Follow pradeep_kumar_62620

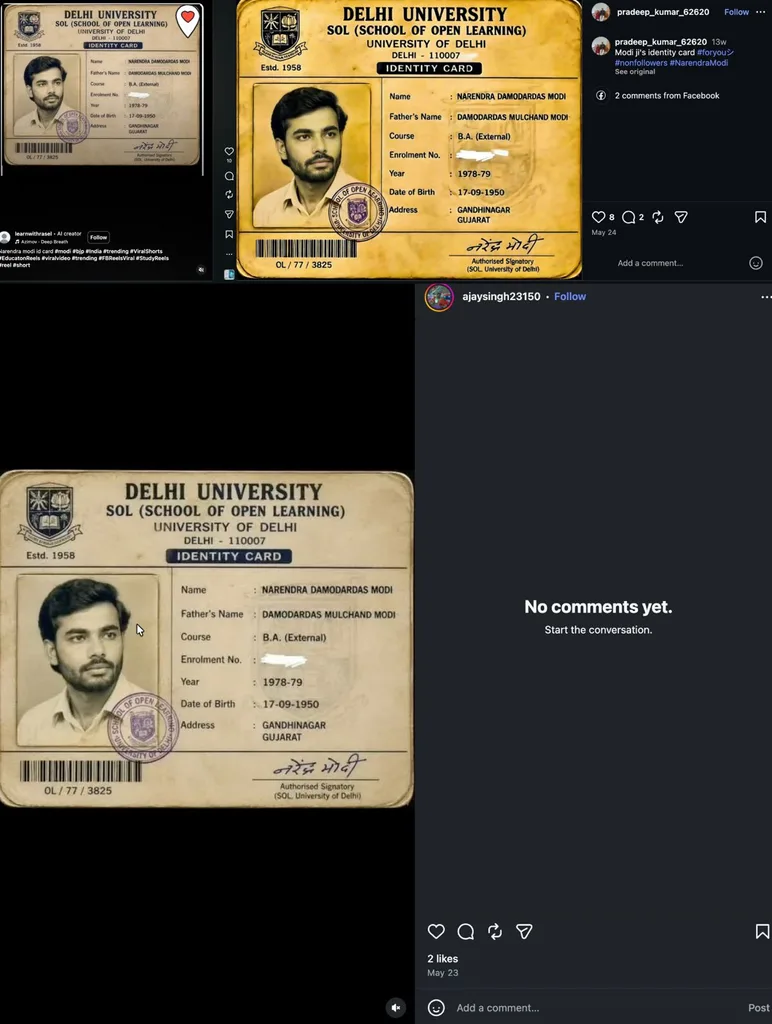[736, 12]
